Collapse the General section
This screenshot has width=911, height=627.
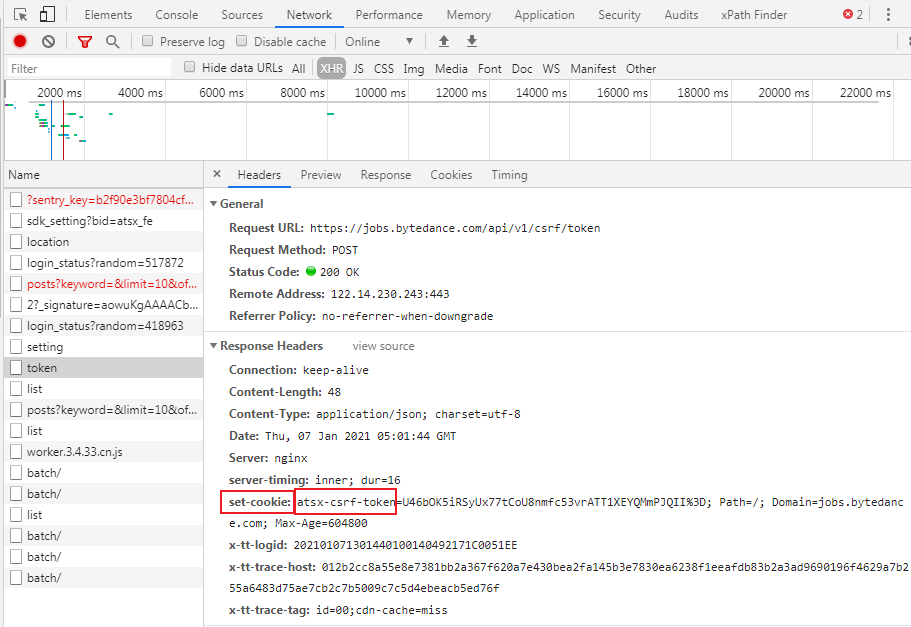[213, 204]
